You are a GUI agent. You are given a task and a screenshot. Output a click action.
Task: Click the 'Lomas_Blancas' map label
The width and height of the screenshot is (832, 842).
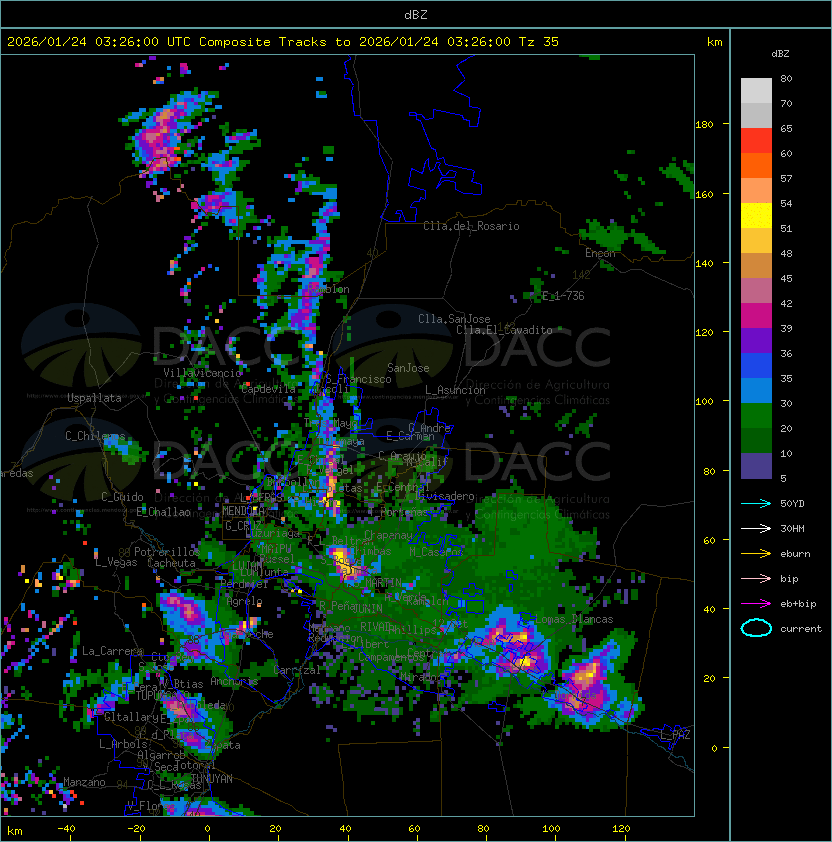click(x=574, y=619)
